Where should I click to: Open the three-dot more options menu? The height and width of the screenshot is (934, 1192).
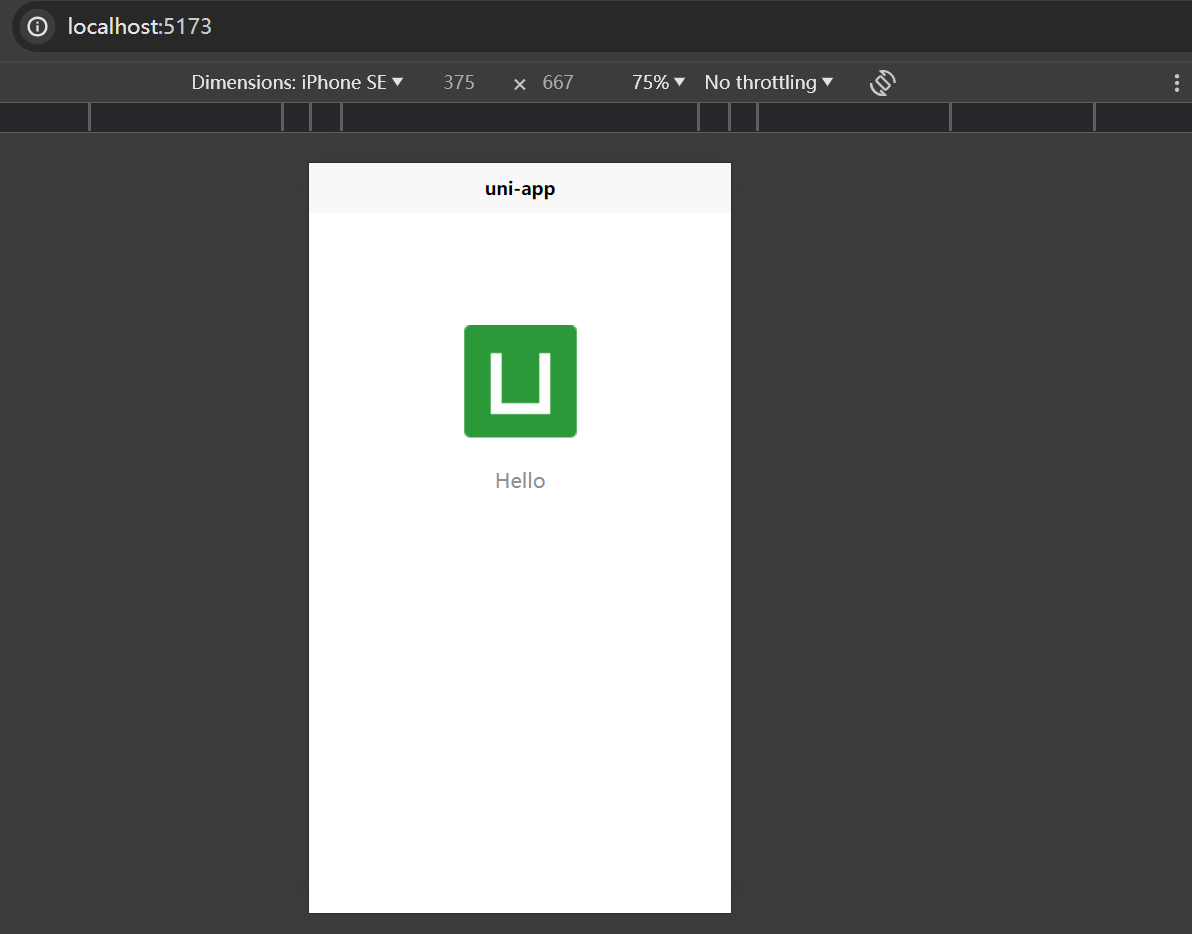(1176, 83)
